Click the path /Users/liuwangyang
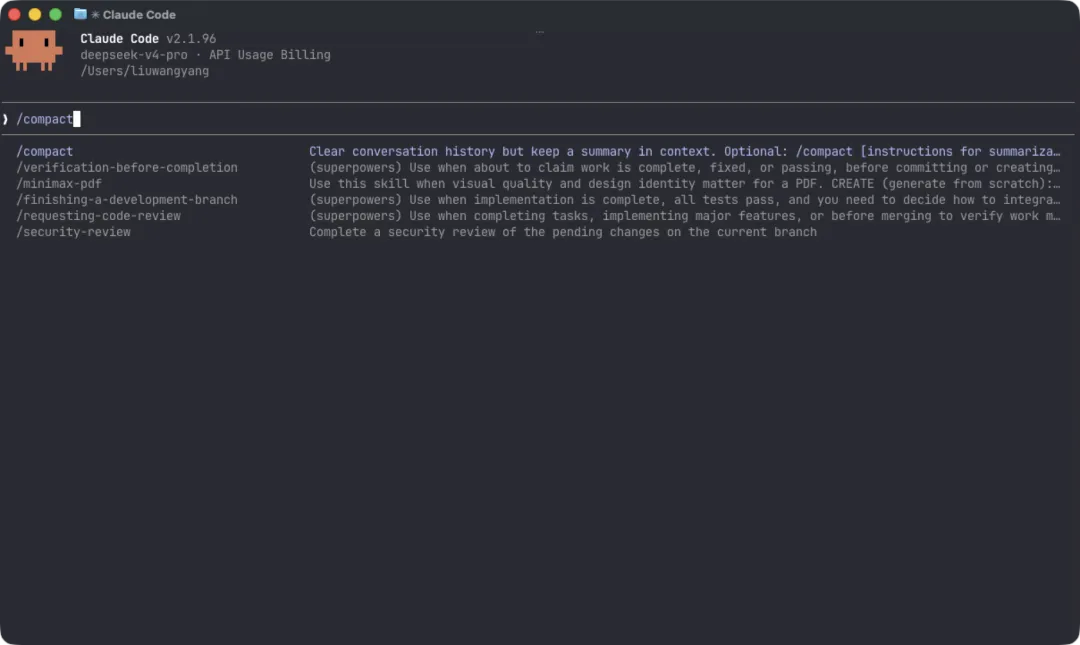The image size is (1080, 645). [x=145, y=71]
